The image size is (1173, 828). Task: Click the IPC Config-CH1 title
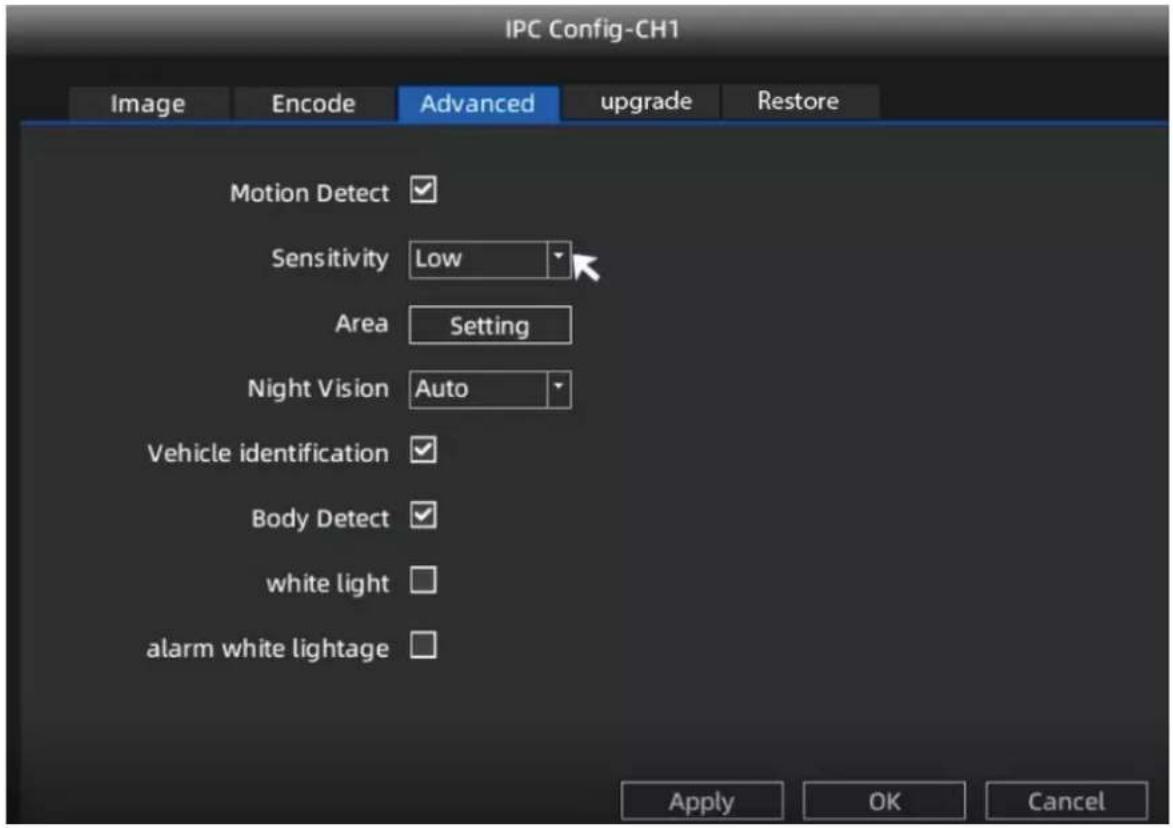(x=592, y=30)
